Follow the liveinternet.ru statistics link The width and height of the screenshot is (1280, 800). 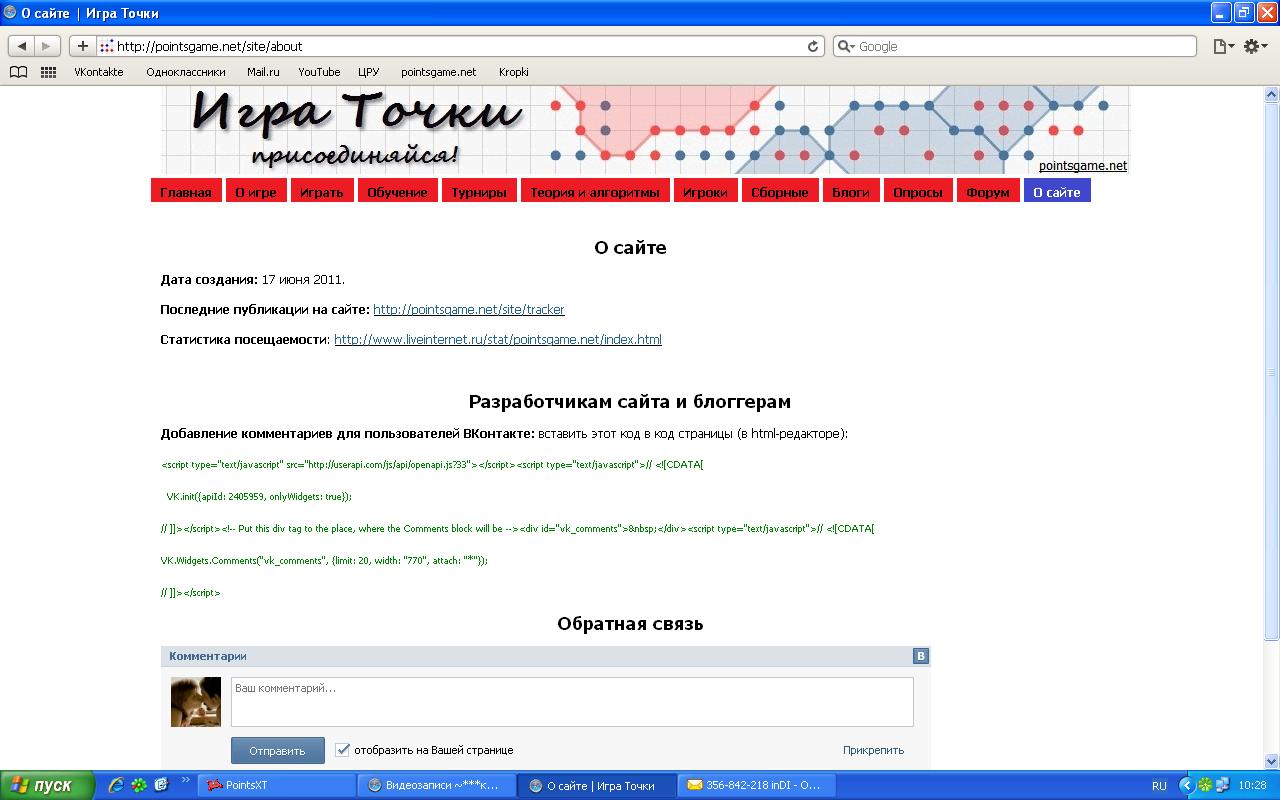click(x=498, y=340)
